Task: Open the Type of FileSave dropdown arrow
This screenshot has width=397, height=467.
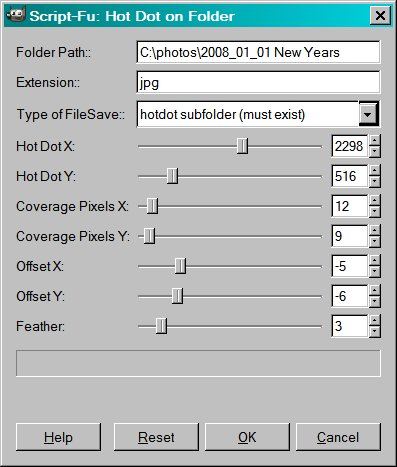Action: point(368,115)
